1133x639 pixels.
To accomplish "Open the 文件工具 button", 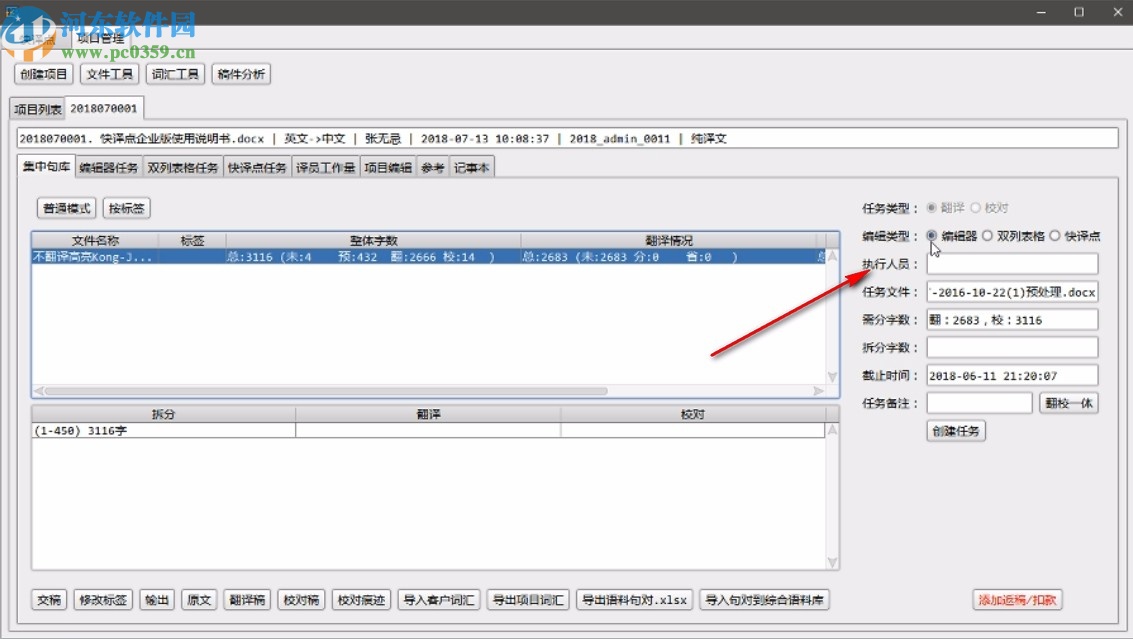I will 109,74.
